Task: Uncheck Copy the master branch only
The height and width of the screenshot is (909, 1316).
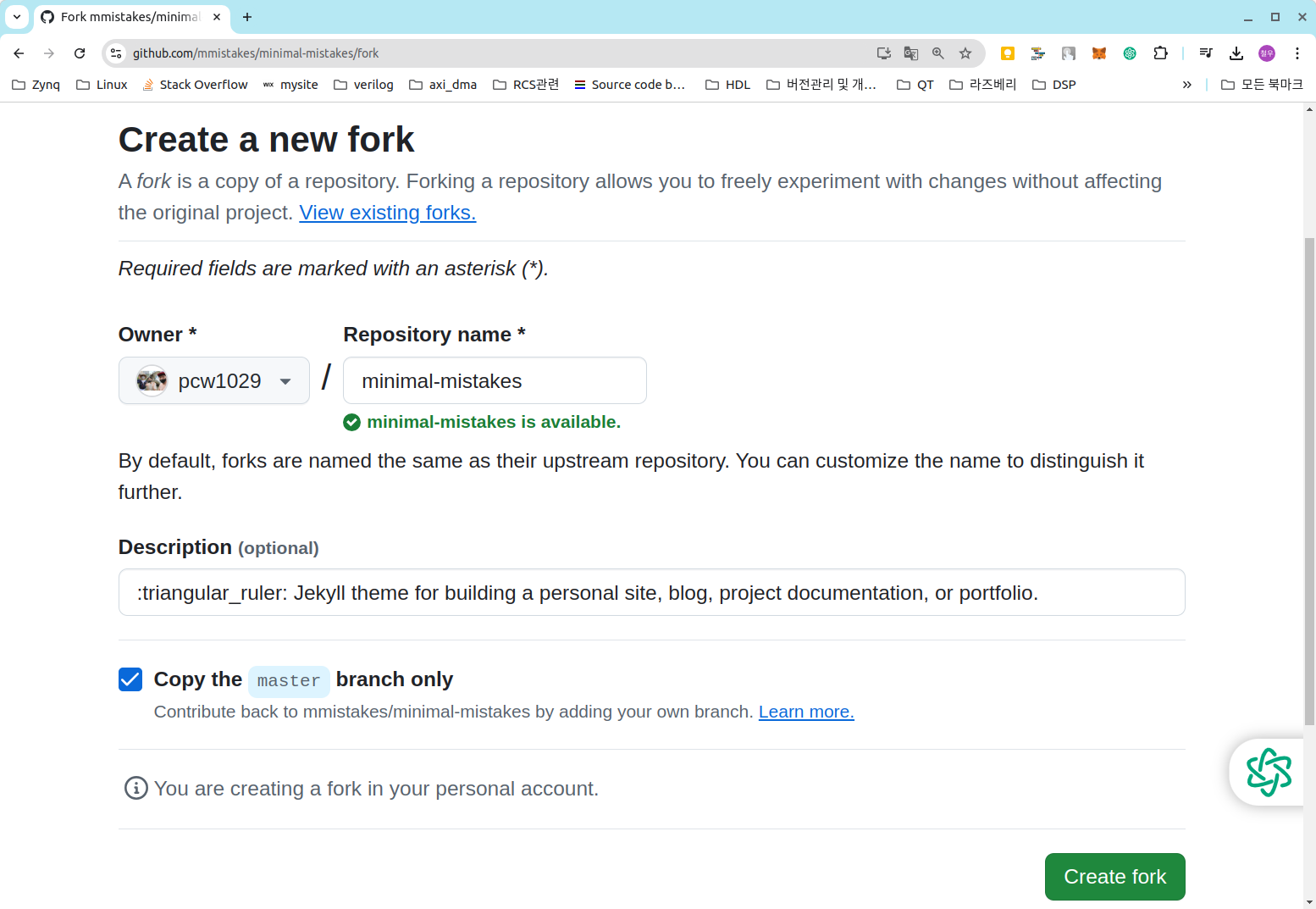Action: [x=130, y=679]
